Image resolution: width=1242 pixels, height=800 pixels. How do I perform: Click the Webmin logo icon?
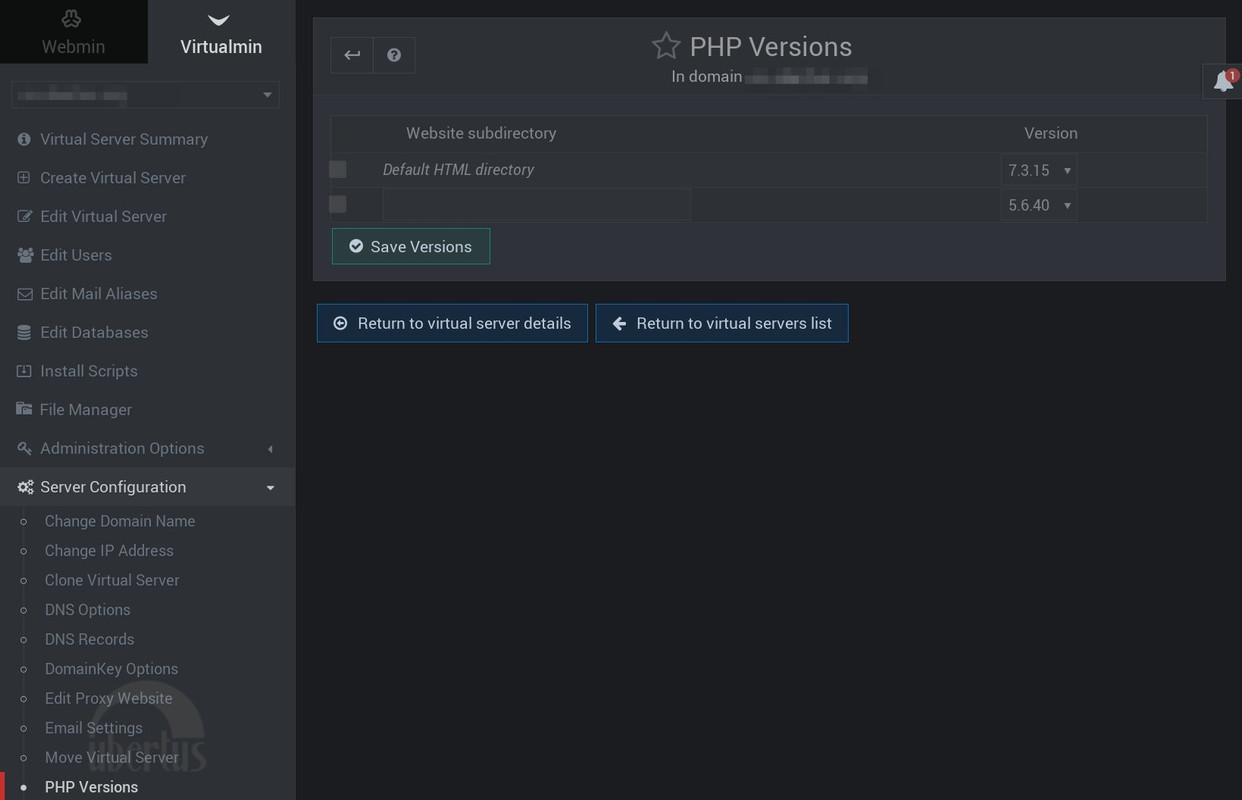[x=72, y=19]
